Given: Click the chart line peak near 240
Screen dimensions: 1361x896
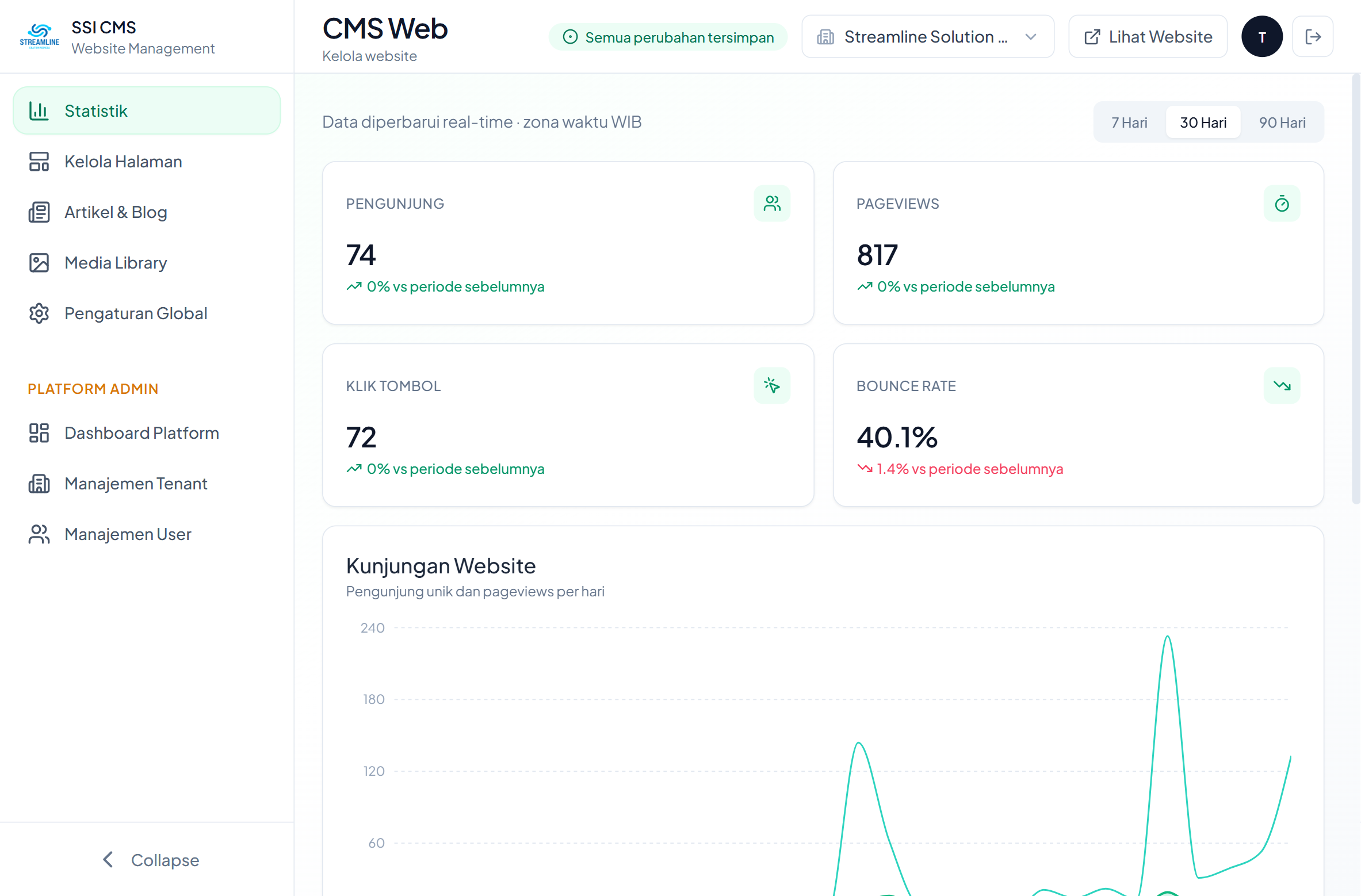Looking at the screenshot, I should coord(1167,636).
